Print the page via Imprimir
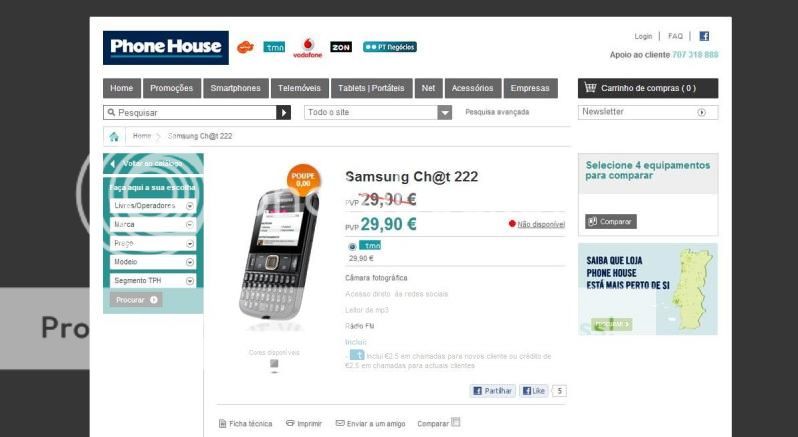Viewport: 798px width, 437px height. tap(304, 423)
